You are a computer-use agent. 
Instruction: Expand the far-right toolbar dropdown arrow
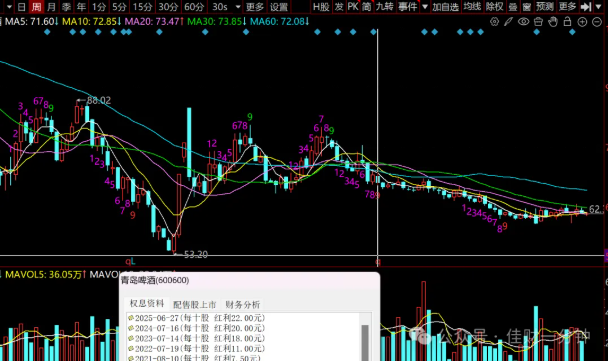point(599,7)
